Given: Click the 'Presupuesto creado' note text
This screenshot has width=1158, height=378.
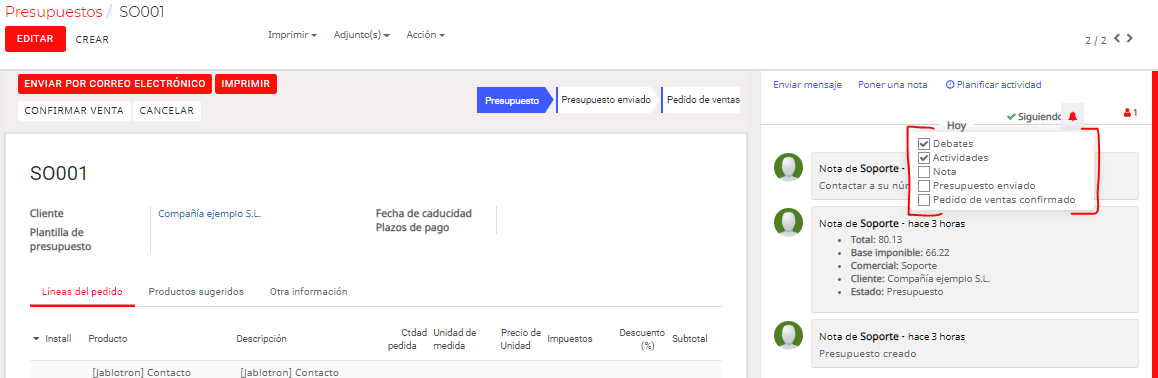Looking at the screenshot, I should [868, 354].
